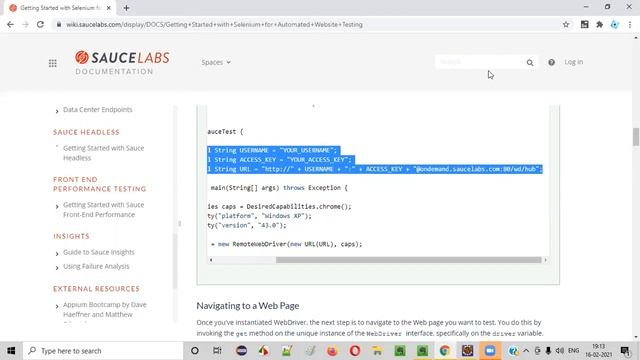Click the microphone tray icon
Image resolution: width=640 pixels, height=360 pixels.
click(x=548, y=351)
